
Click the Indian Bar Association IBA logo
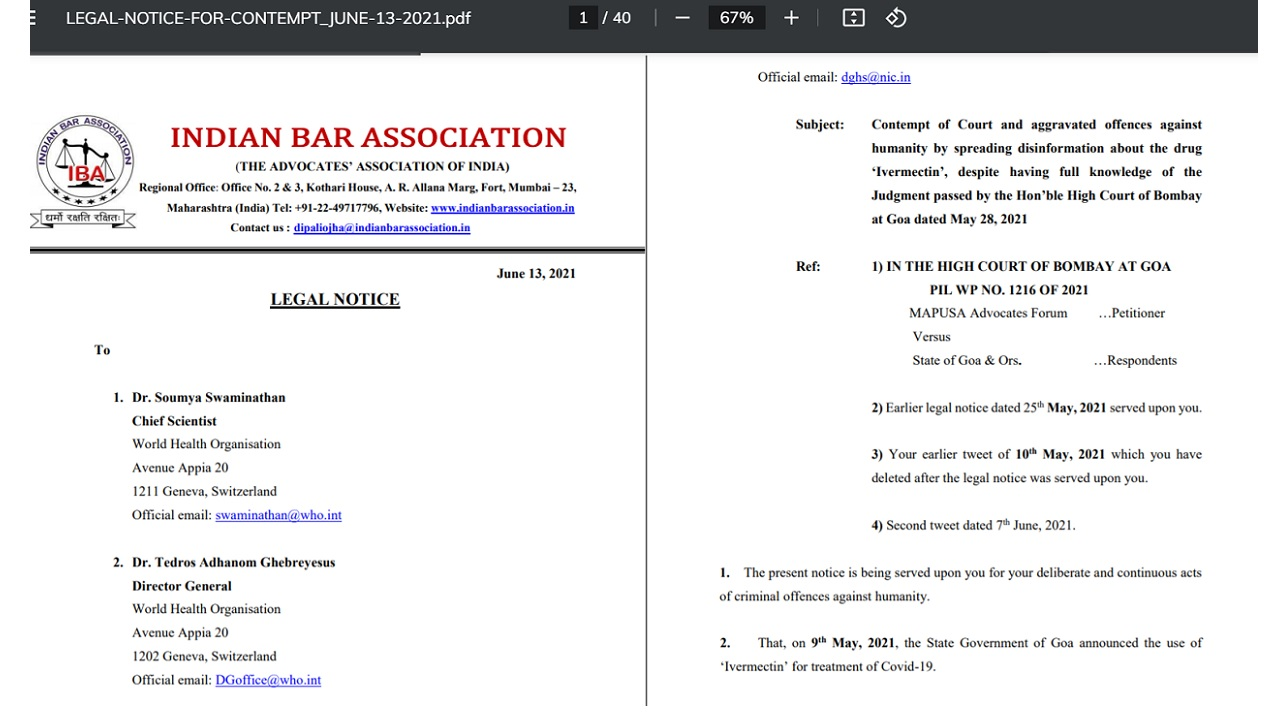coord(85,170)
